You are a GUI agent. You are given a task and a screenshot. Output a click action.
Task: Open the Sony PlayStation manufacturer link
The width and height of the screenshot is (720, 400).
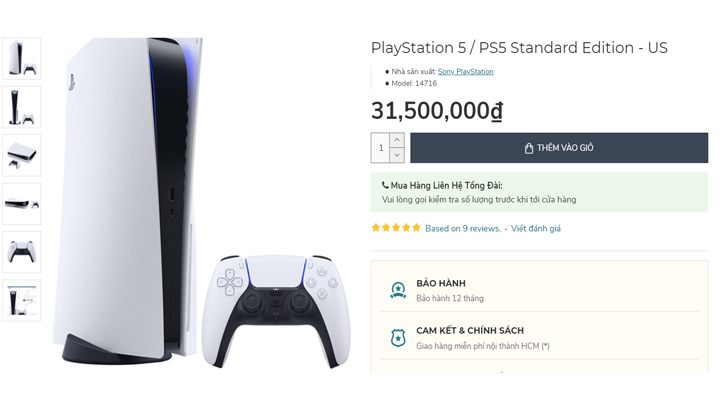[x=465, y=72]
